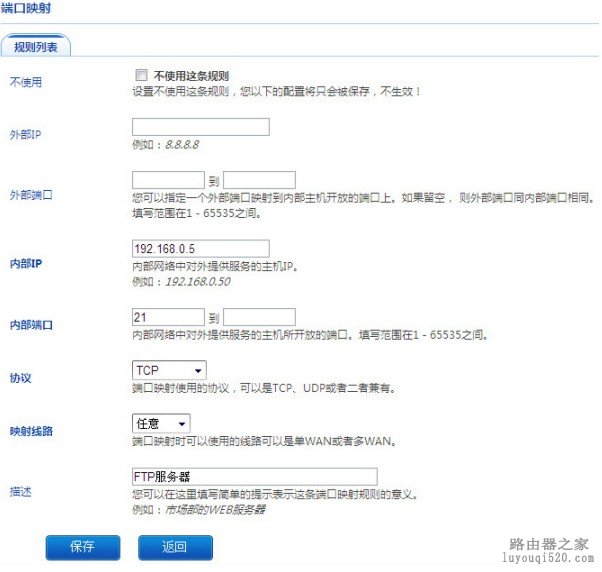Click the hint 设置不使用这条规则 text
The image size is (602, 572).
[276, 91]
